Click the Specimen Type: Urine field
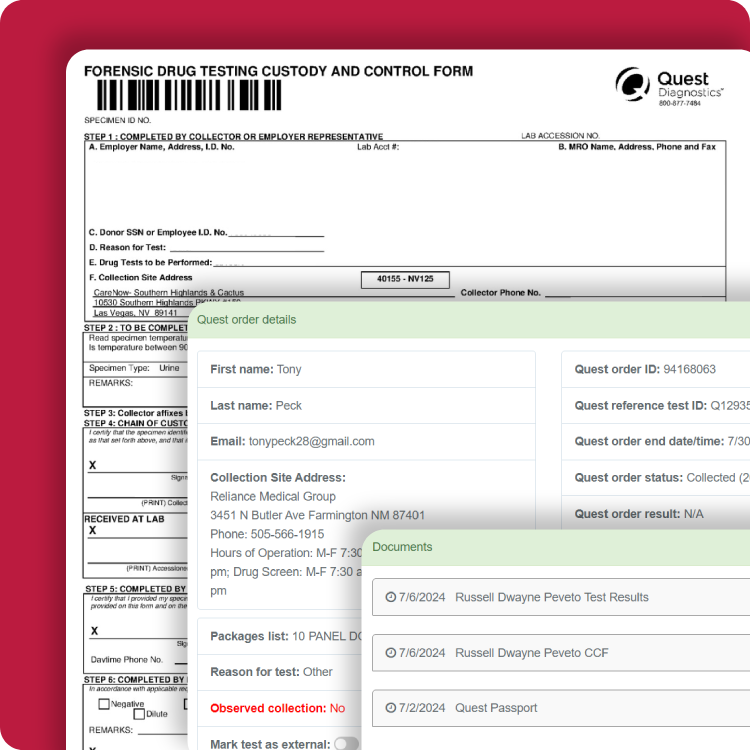This screenshot has width=750, height=750. [x=134, y=368]
